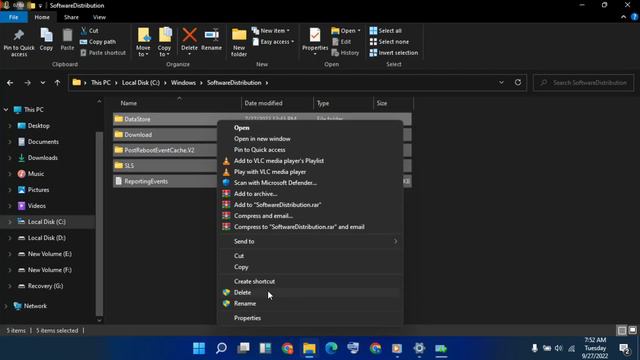Open the New item dropdown
640x360 pixels.
click(x=271, y=31)
